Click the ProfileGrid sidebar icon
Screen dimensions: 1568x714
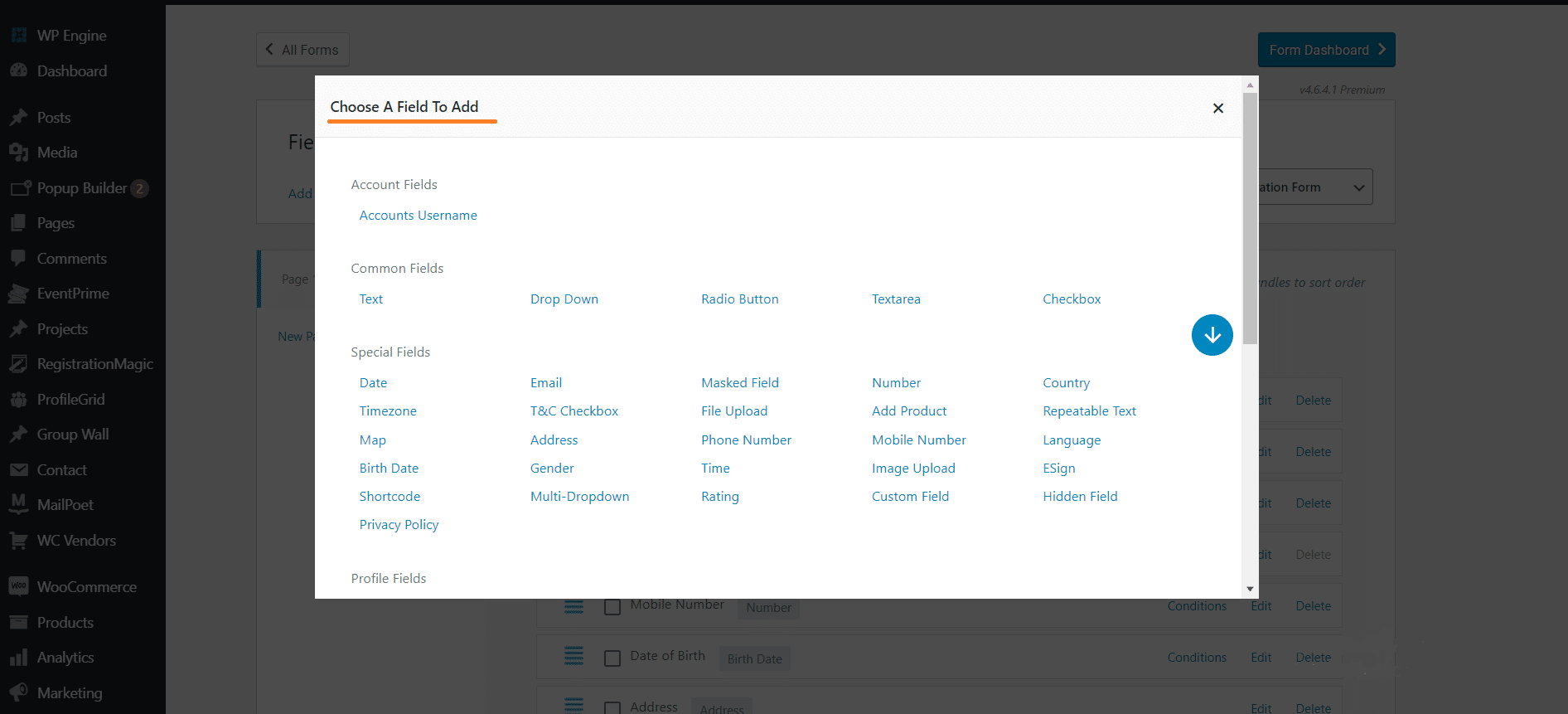(18, 400)
